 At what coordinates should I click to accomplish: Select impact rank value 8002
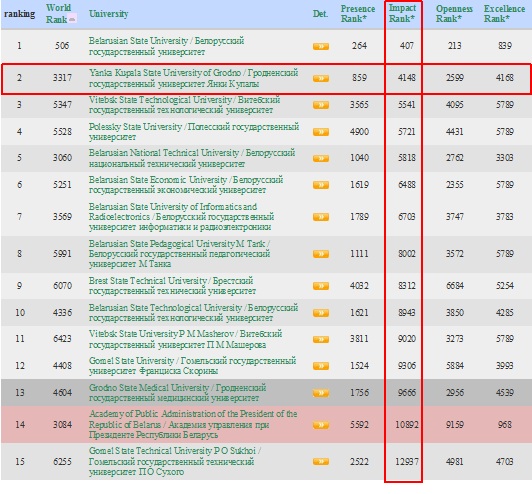(x=406, y=254)
